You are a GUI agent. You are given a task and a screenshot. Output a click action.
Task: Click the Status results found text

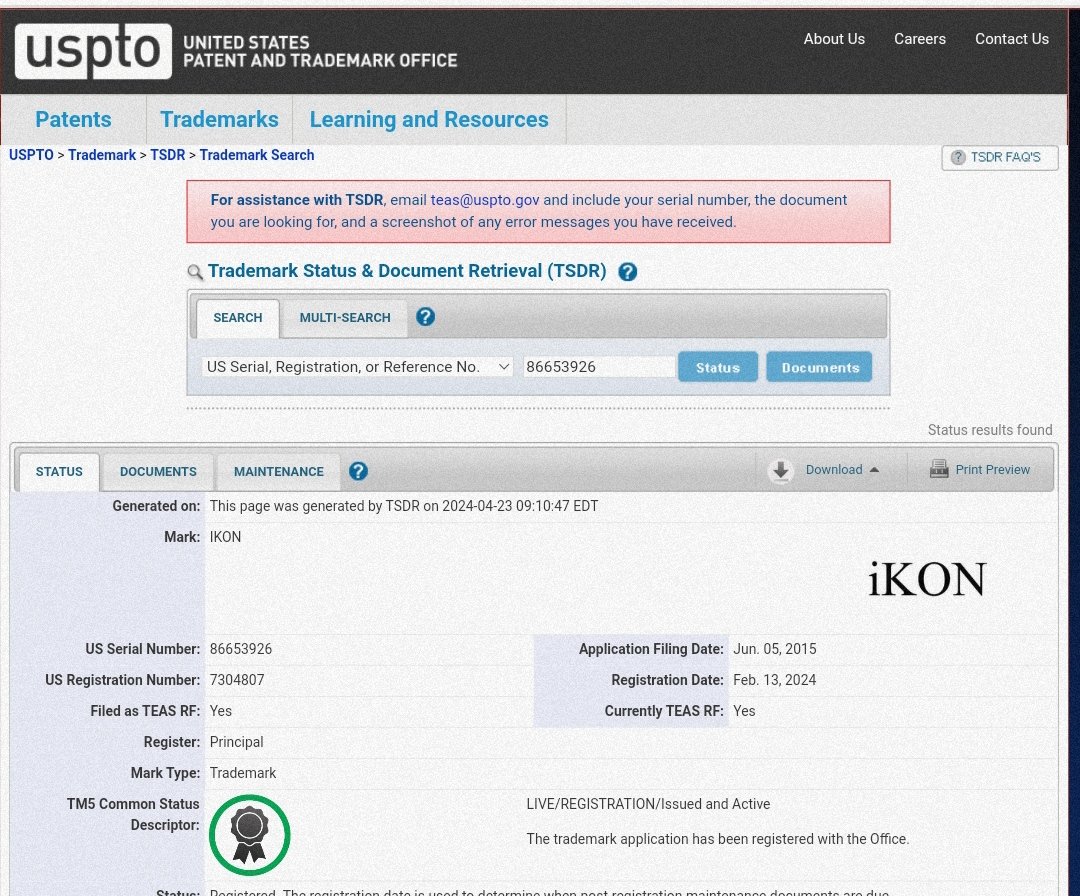pyautogui.click(x=990, y=430)
